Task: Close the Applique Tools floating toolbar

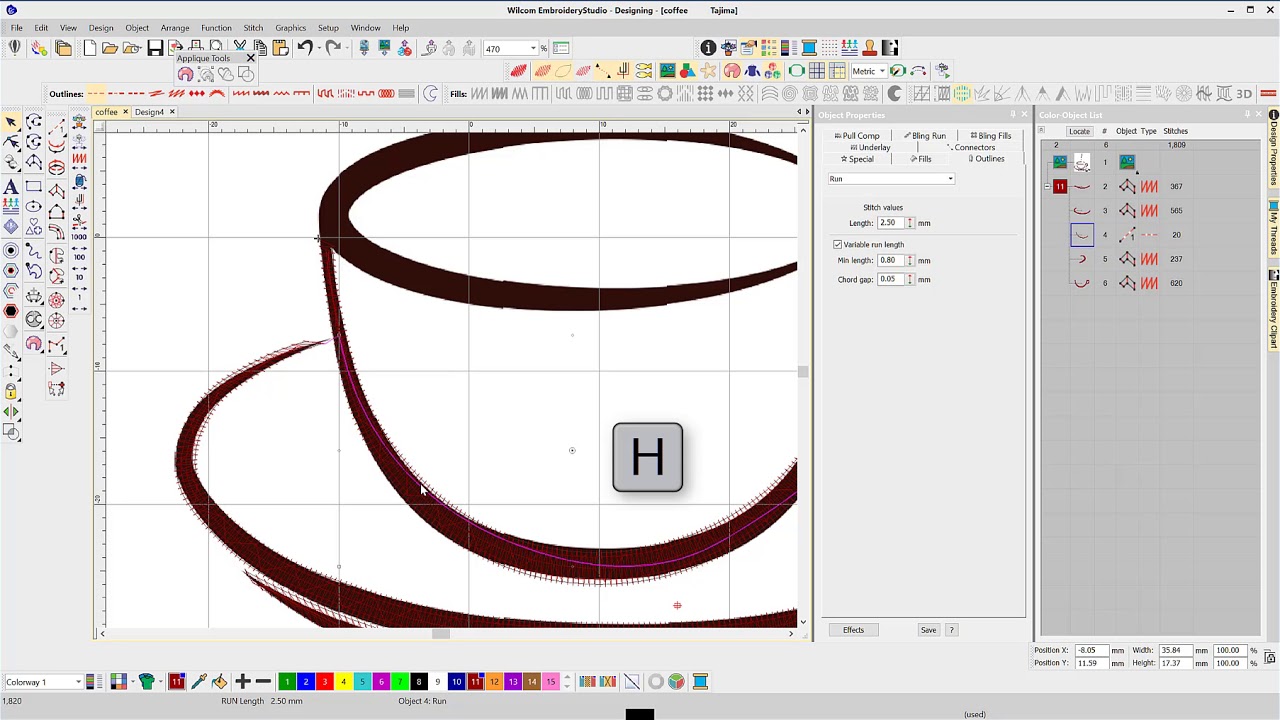Action: tap(250, 59)
